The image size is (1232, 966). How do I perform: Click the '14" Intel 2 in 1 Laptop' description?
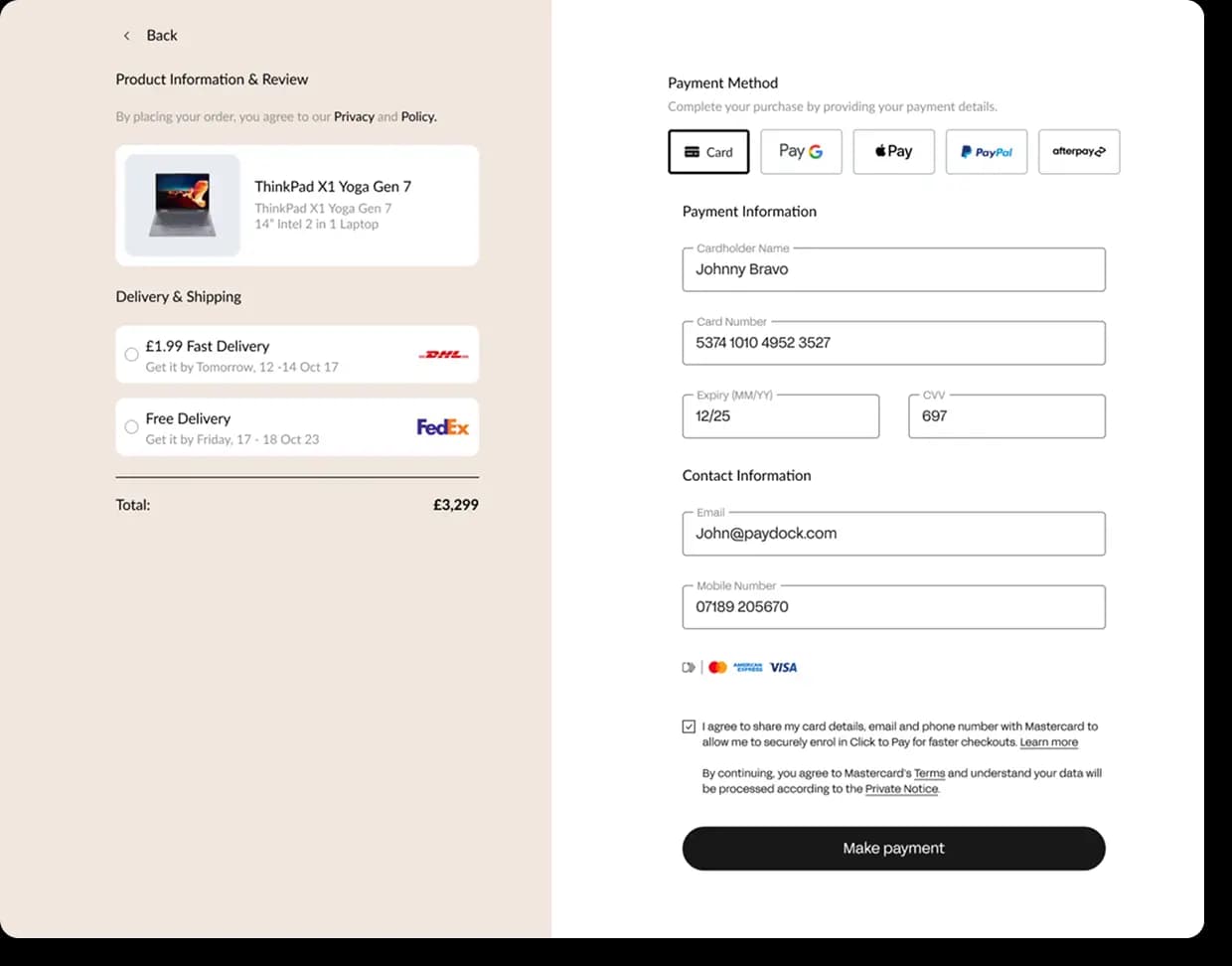coord(316,225)
